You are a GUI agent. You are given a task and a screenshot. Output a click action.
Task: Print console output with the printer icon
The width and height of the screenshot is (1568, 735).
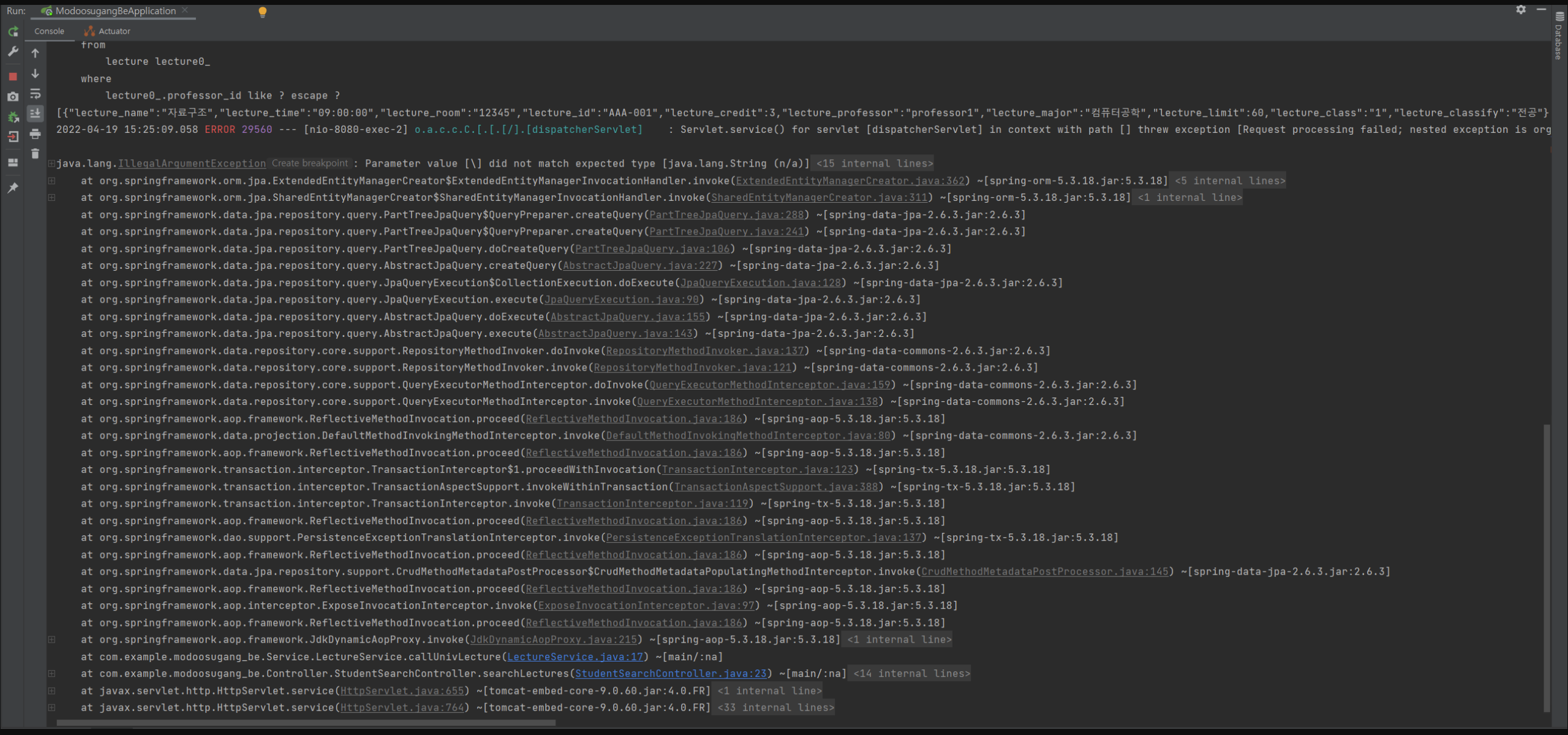pos(36,134)
